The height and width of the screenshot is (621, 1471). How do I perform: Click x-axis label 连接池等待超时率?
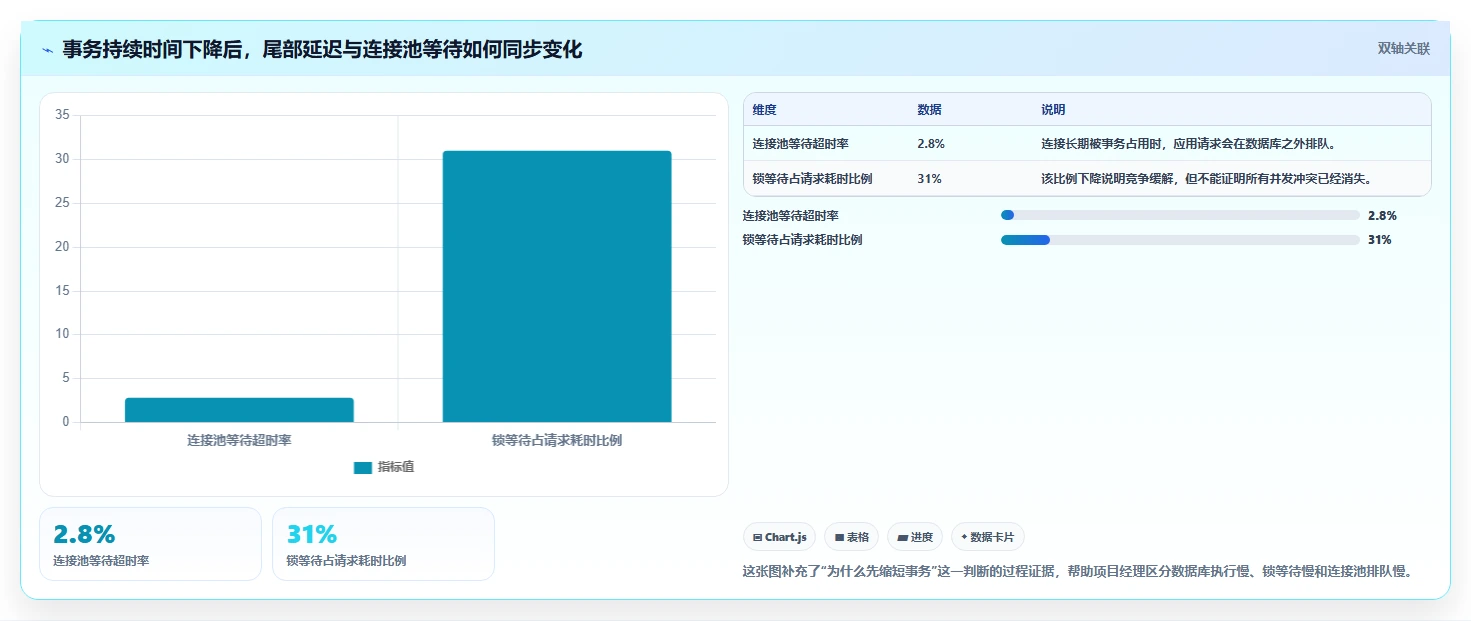tap(239, 440)
